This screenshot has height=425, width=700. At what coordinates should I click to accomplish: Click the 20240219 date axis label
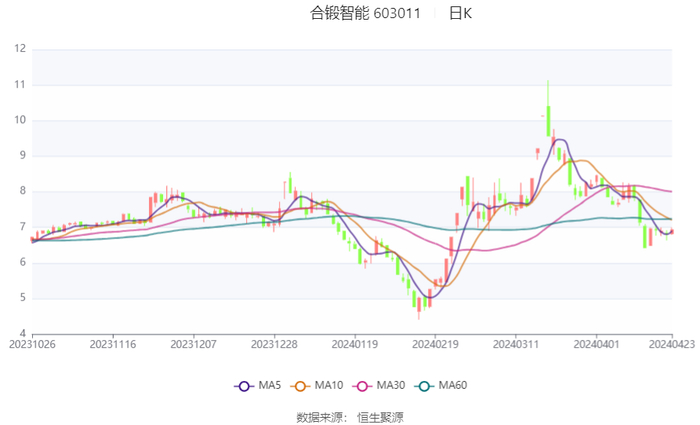[x=434, y=343]
